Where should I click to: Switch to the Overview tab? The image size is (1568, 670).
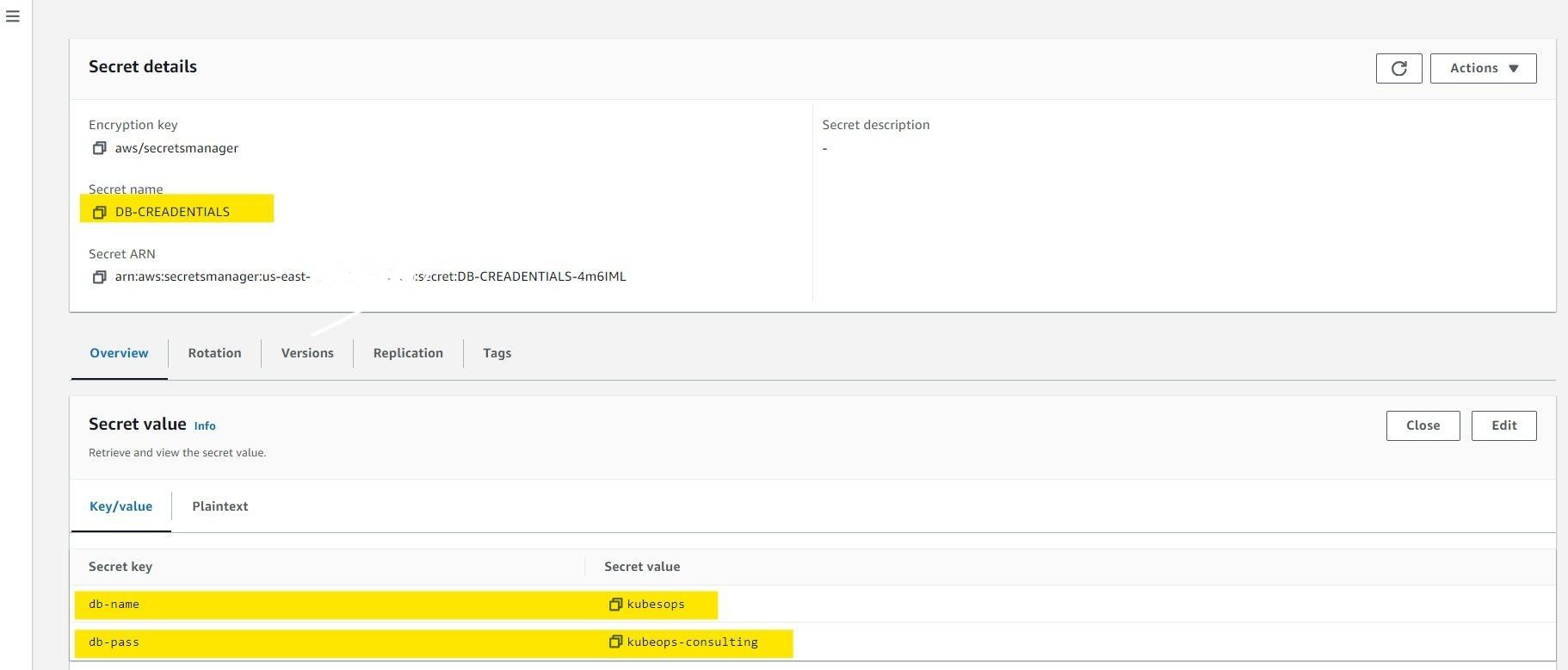pyautogui.click(x=119, y=353)
